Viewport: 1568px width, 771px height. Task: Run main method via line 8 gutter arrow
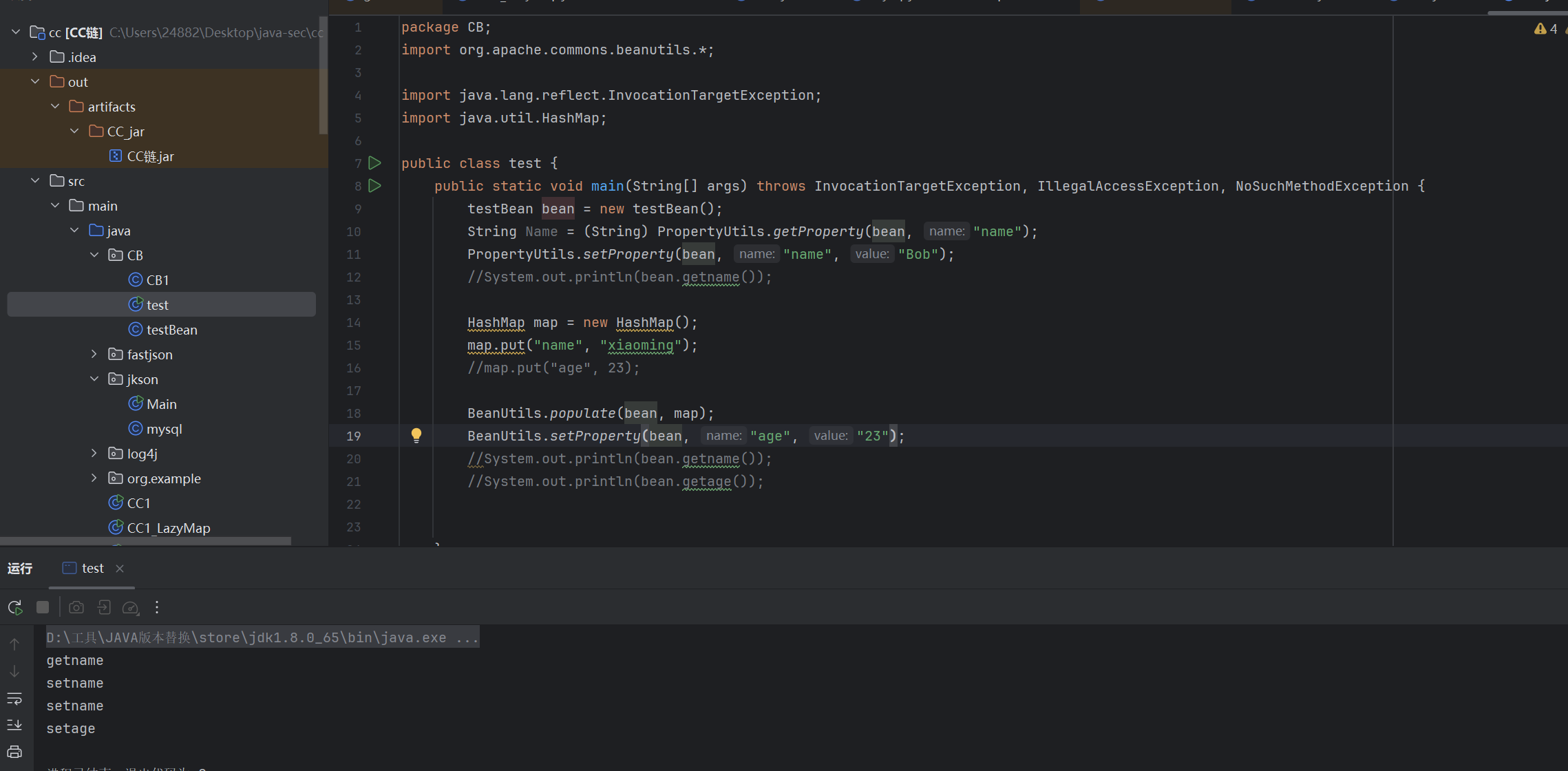[x=375, y=186]
